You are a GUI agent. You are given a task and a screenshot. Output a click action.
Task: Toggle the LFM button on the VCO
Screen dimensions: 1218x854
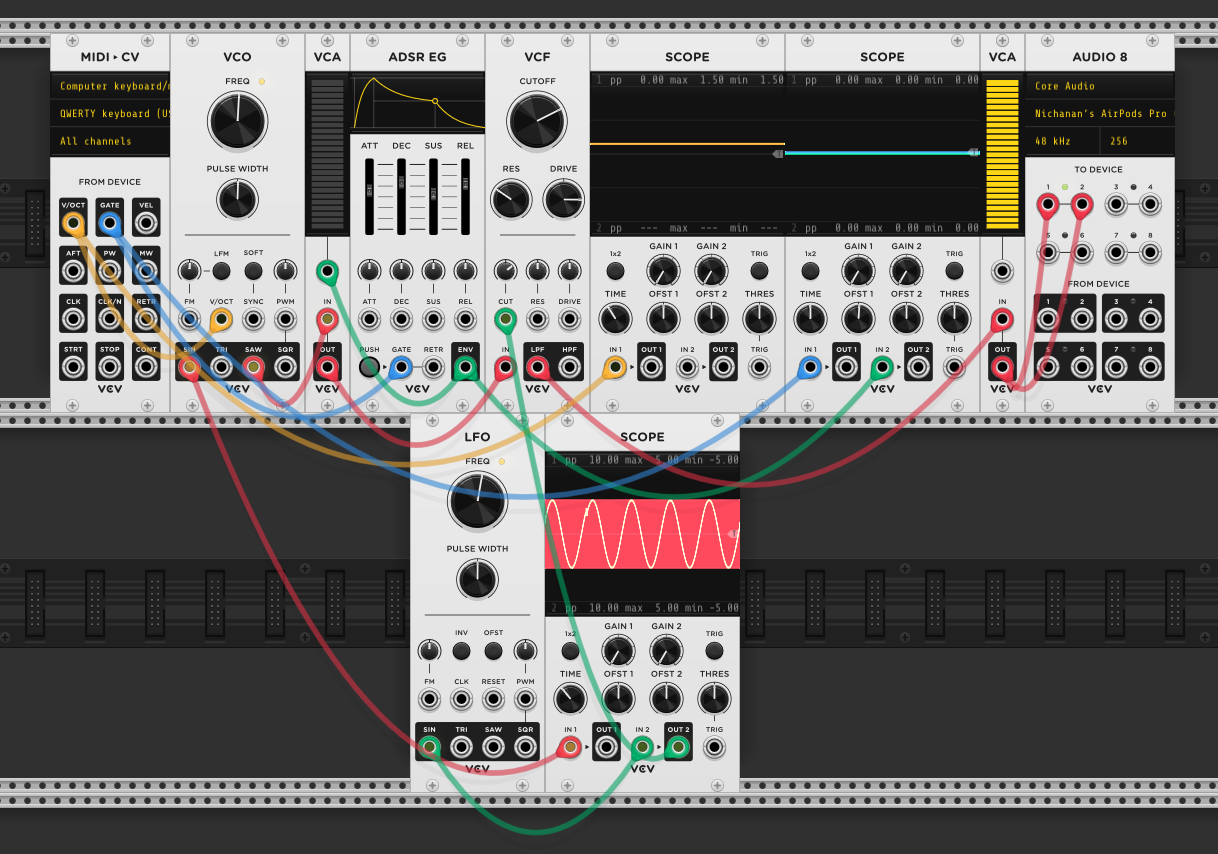(221, 270)
